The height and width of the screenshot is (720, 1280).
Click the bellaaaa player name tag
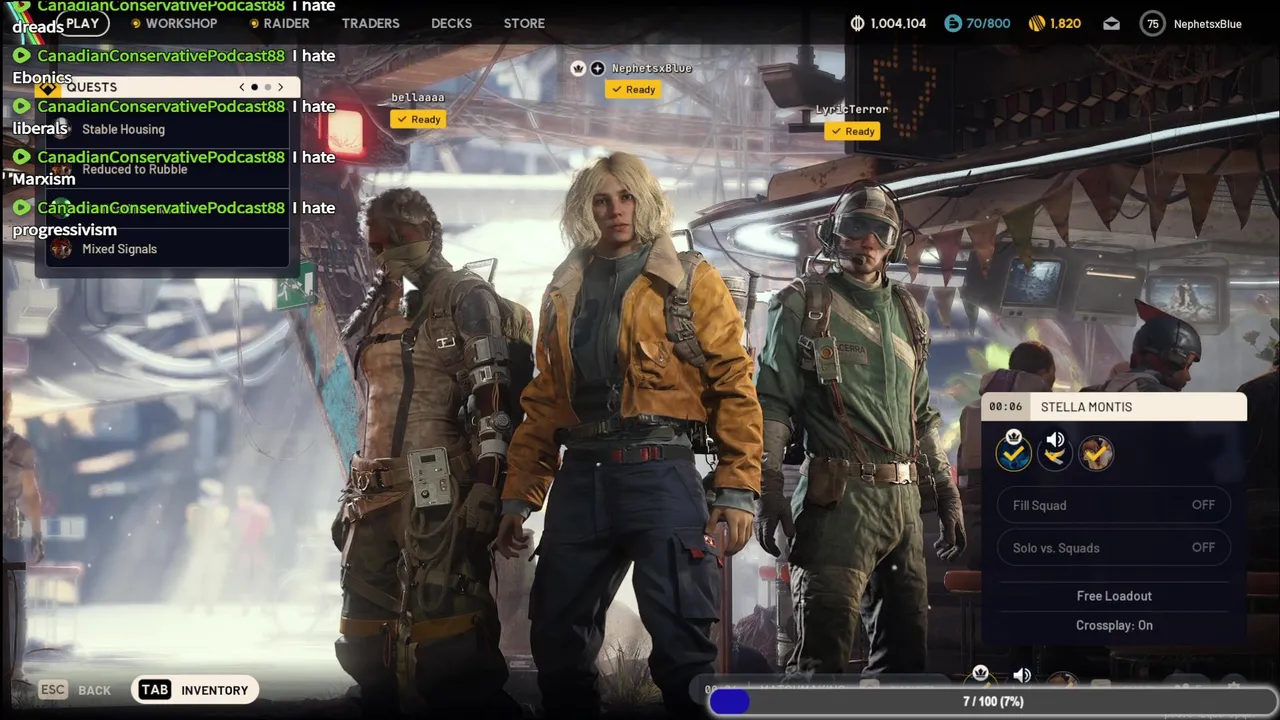pyautogui.click(x=418, y=97)
